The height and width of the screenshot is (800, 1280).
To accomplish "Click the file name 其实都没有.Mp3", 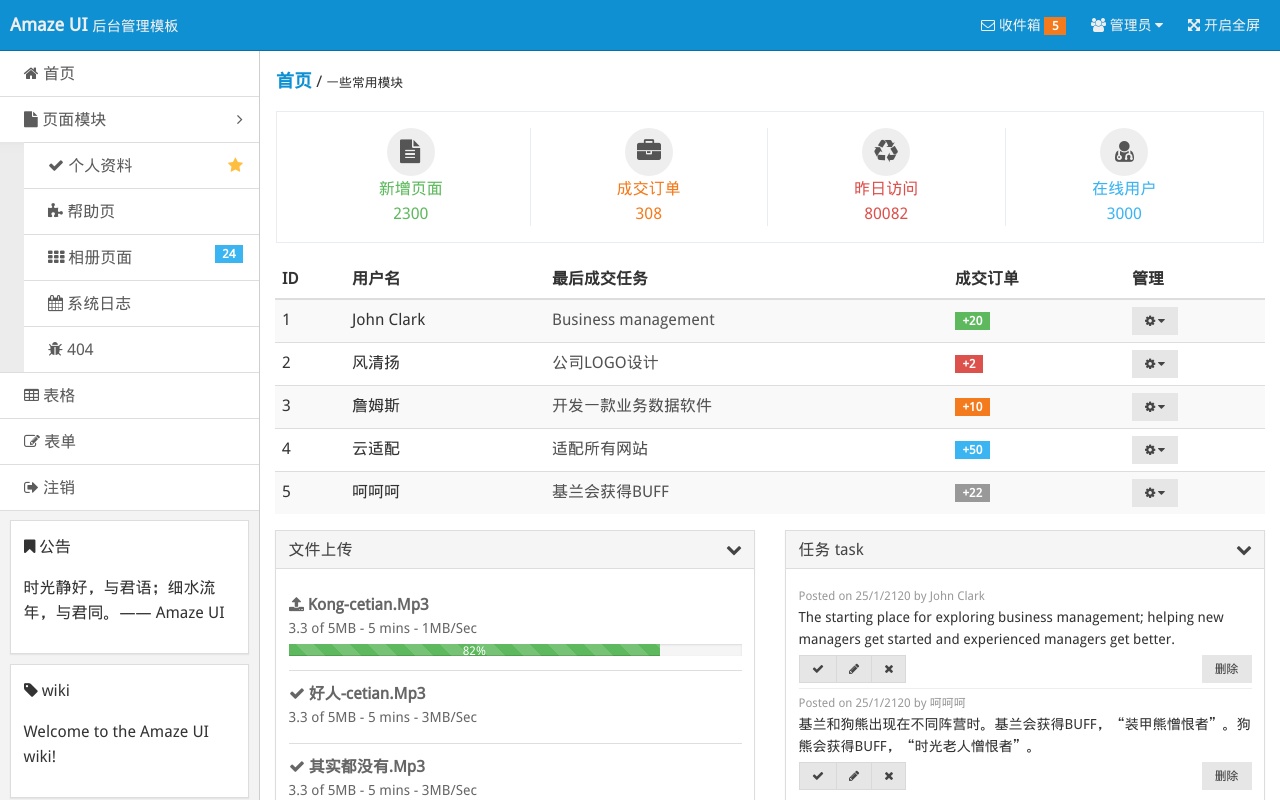I will coord(367,766).
